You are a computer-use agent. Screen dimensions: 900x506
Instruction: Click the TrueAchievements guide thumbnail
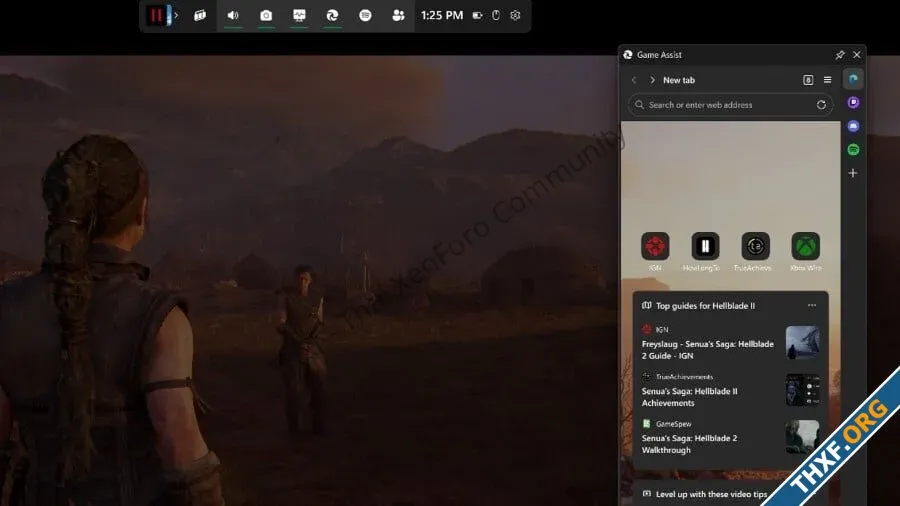802,390
